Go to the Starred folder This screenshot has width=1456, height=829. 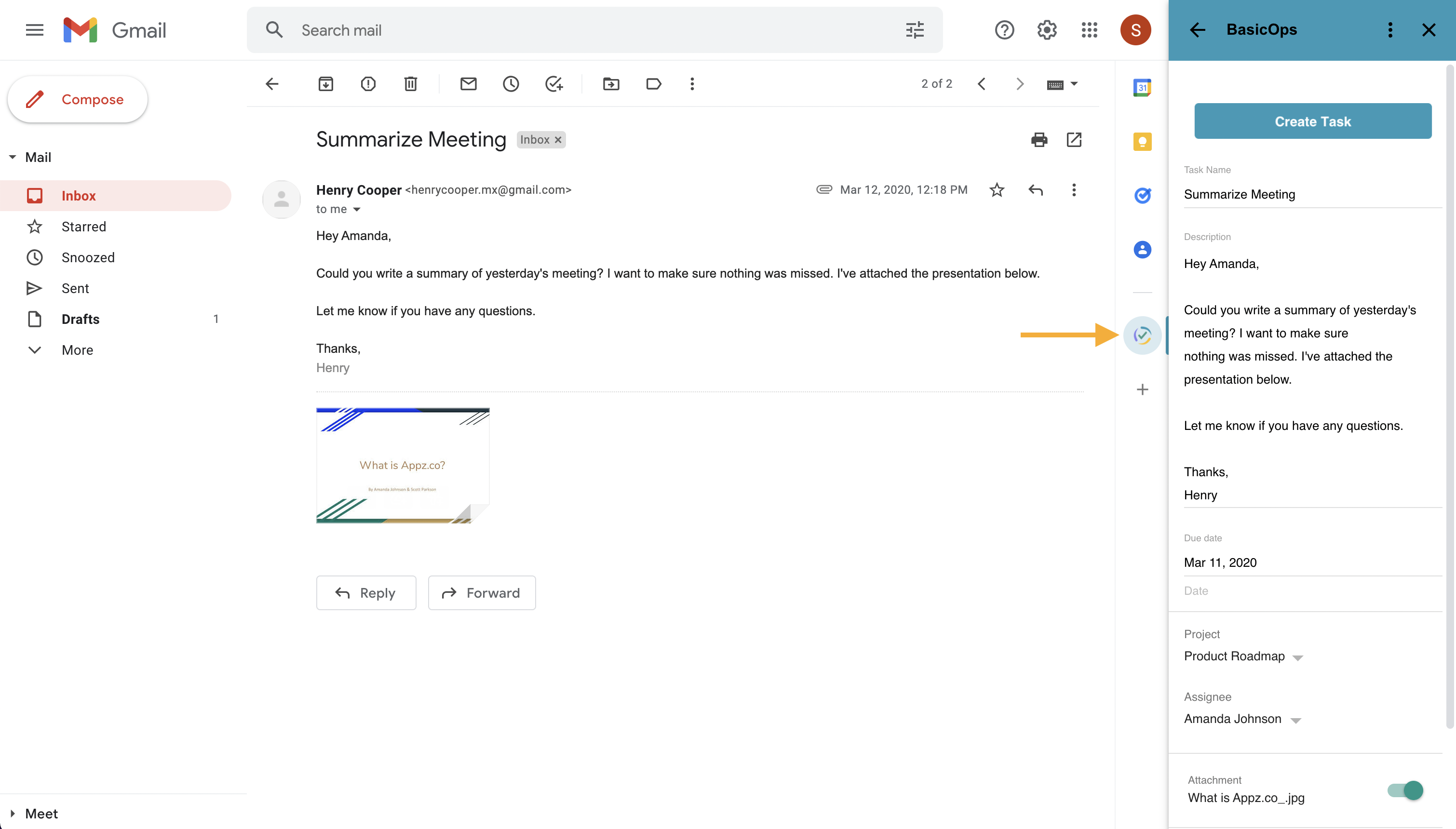pos(84,227)
